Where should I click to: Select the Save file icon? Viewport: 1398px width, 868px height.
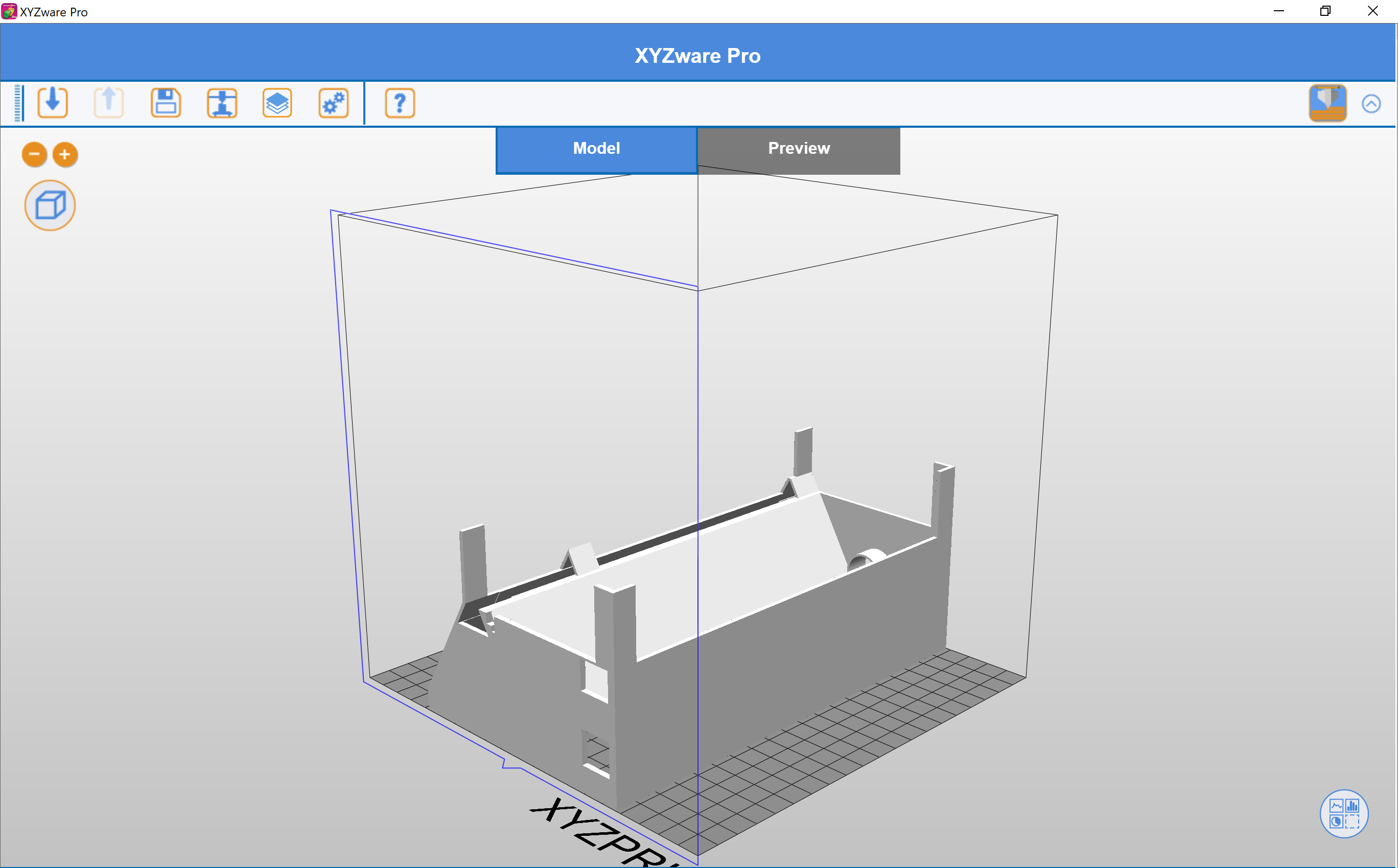pyautogui.click(x=166, y=103)
